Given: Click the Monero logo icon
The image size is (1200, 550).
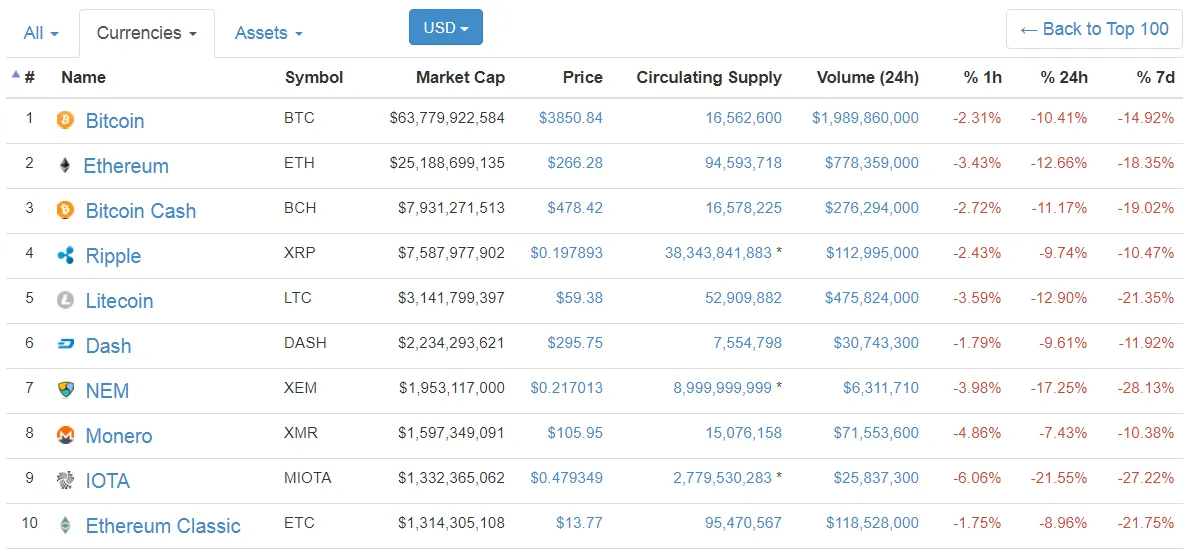Looking at the screenshot, I should click(65, 435).
